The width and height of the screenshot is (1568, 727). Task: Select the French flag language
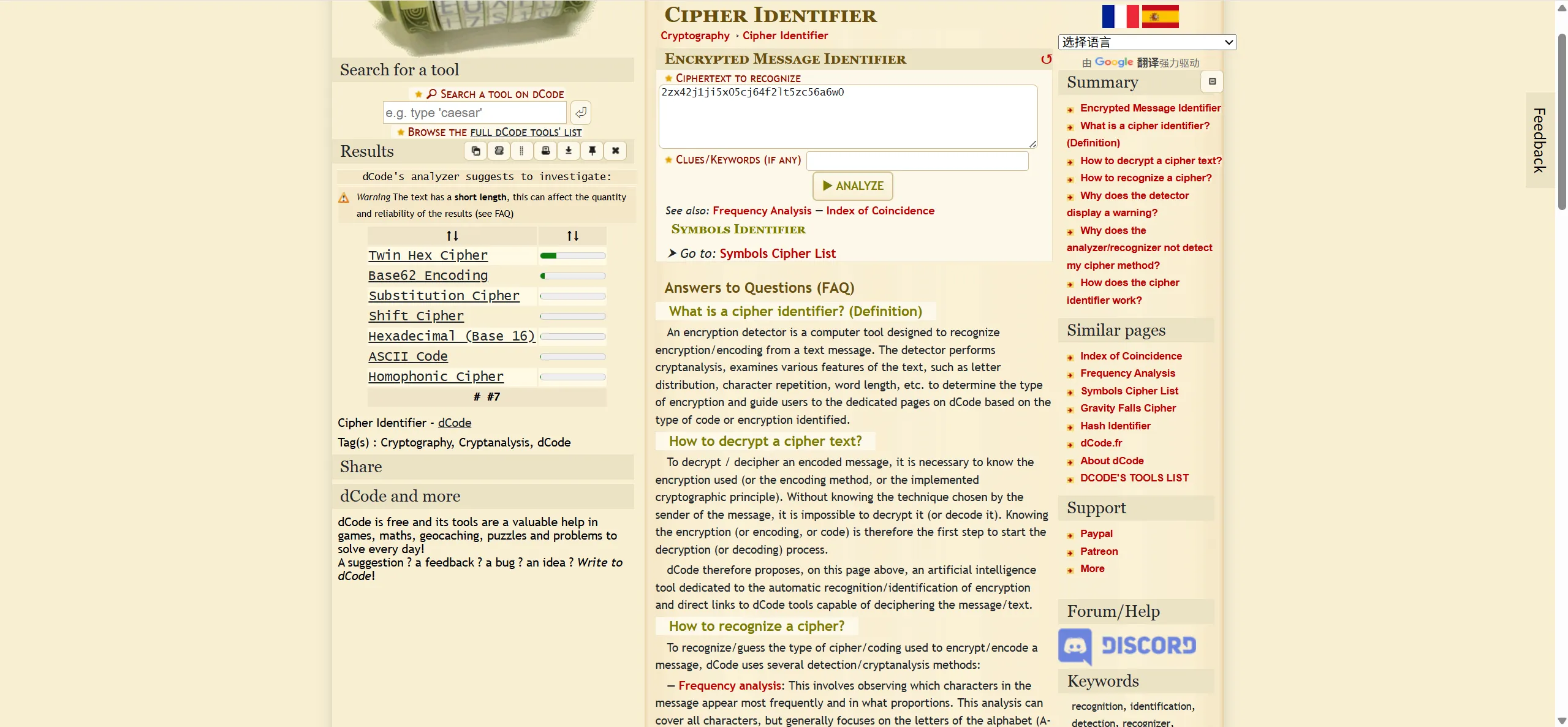[x=1119, y=17]
